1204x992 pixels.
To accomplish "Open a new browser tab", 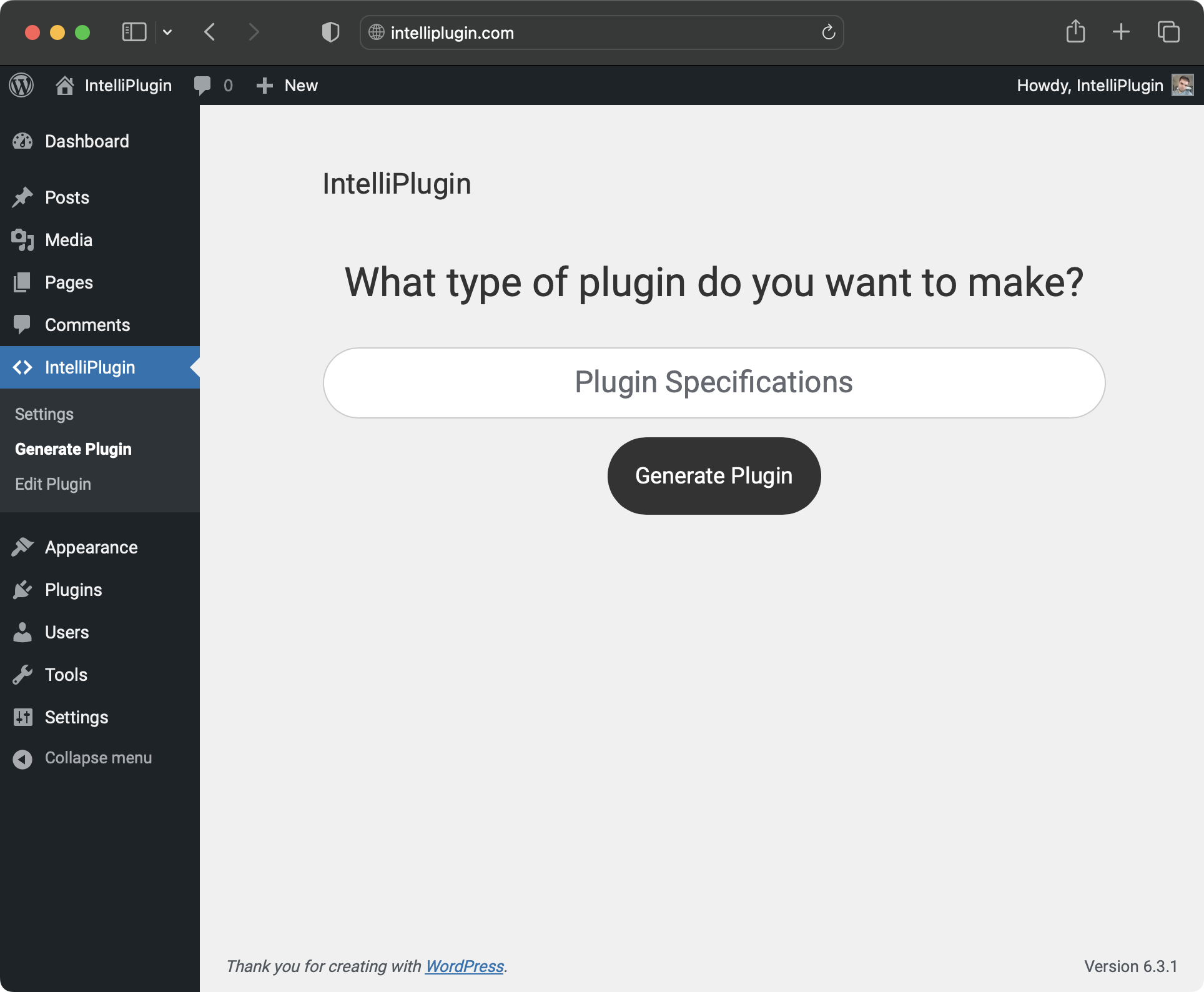I will click(x=1121, y=32).
